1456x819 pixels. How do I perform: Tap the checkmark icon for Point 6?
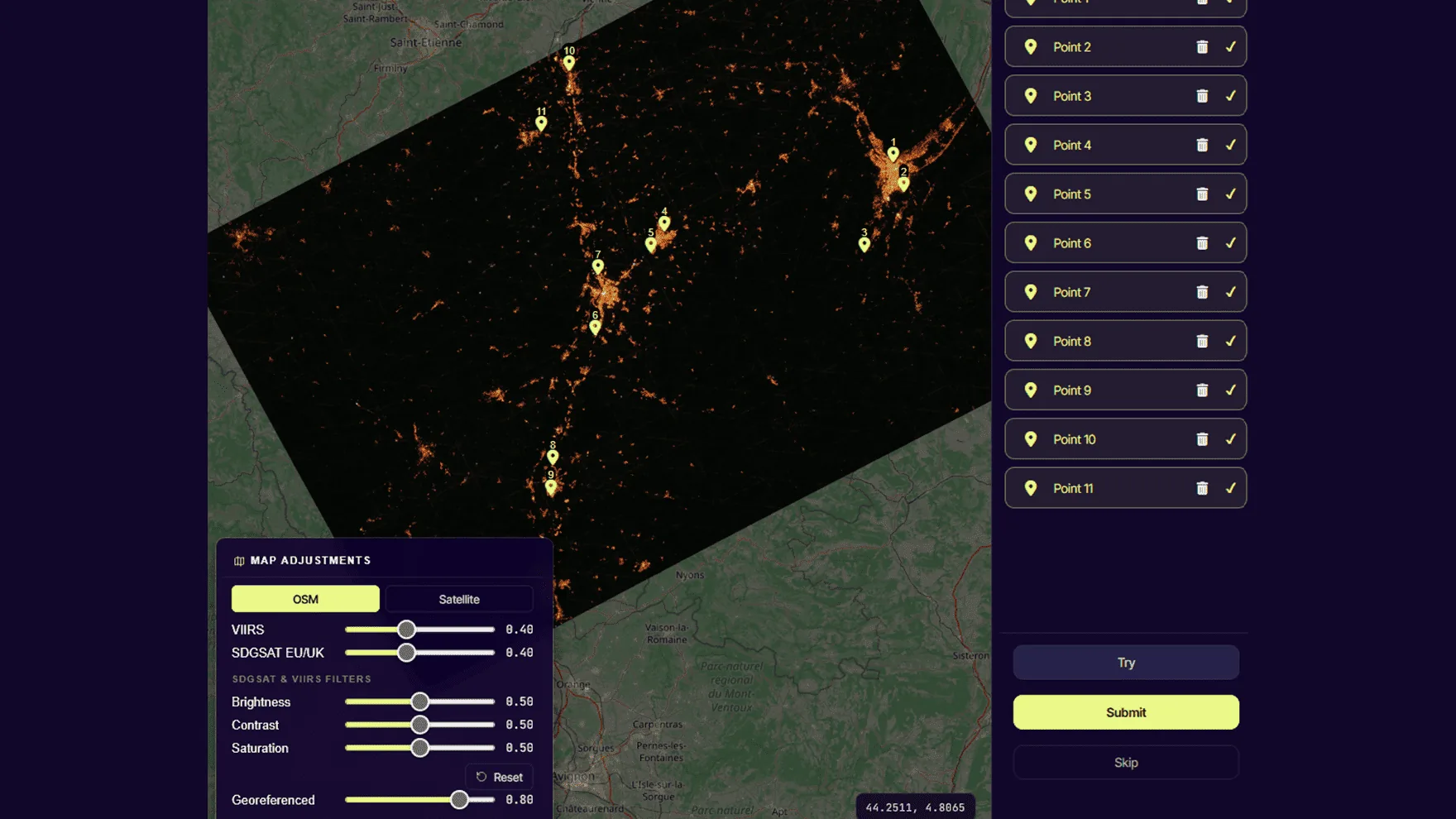pos(1230,243)
